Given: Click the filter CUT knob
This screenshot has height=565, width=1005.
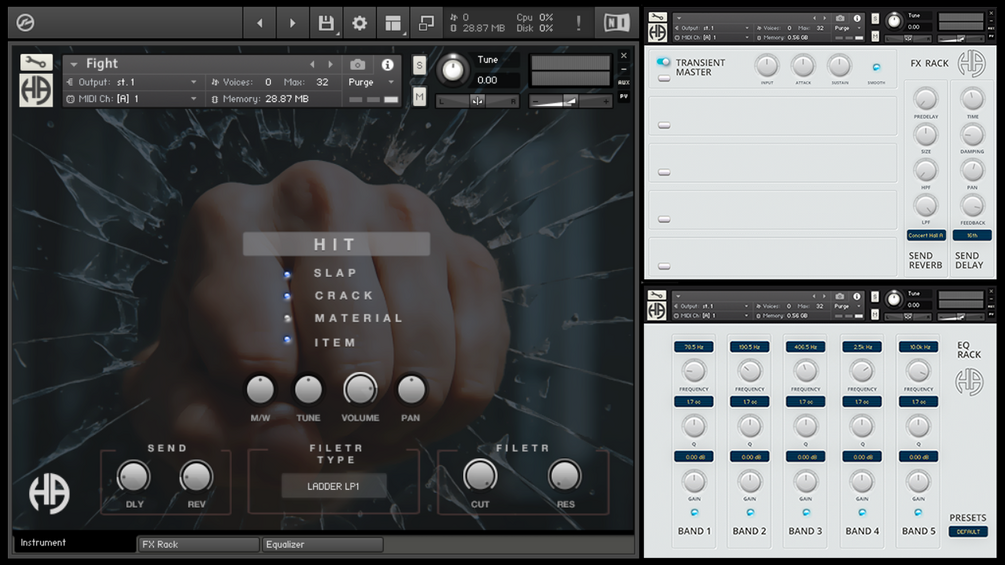Looking at the screenshot, I should (x=480, y=476).
